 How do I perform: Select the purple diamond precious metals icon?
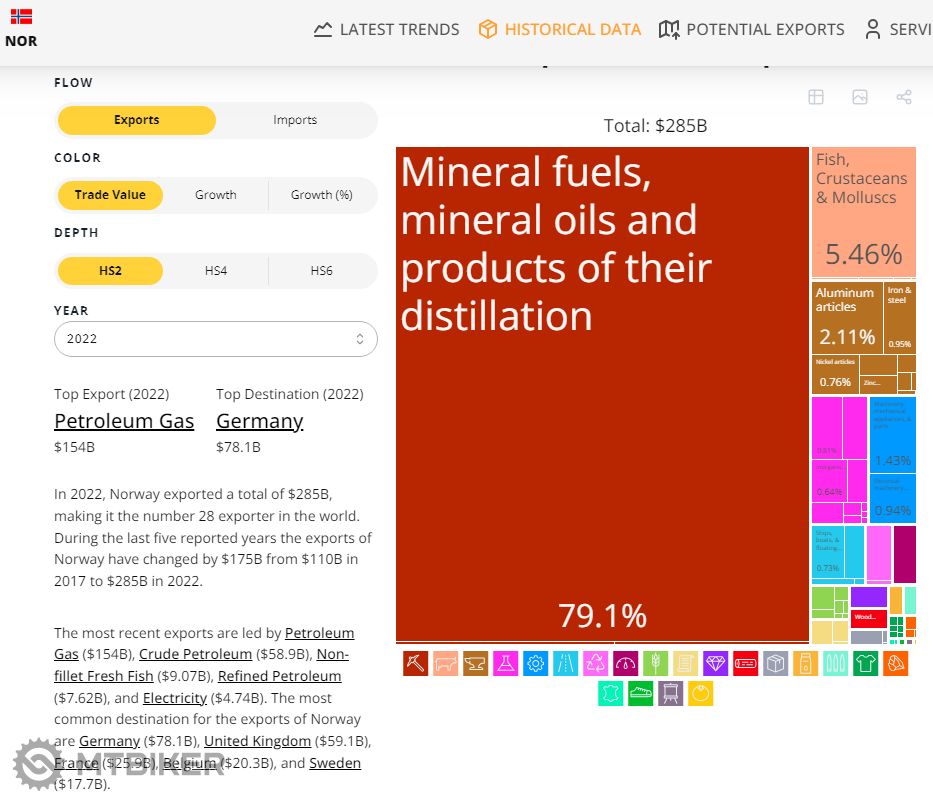coord(715,663)
